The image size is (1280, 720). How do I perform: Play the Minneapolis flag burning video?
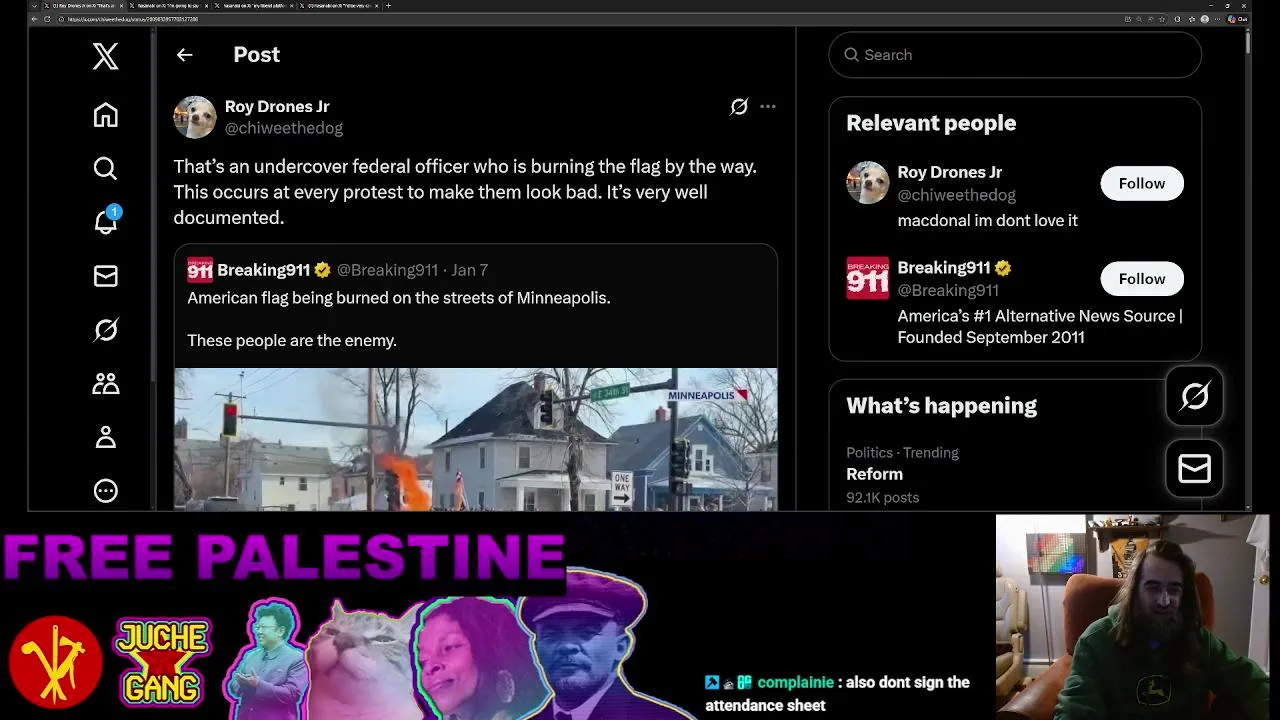(x=475, y=440)
